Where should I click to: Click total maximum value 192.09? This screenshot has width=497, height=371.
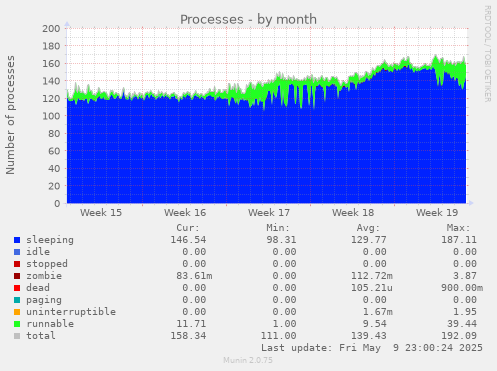click(459, 336)
